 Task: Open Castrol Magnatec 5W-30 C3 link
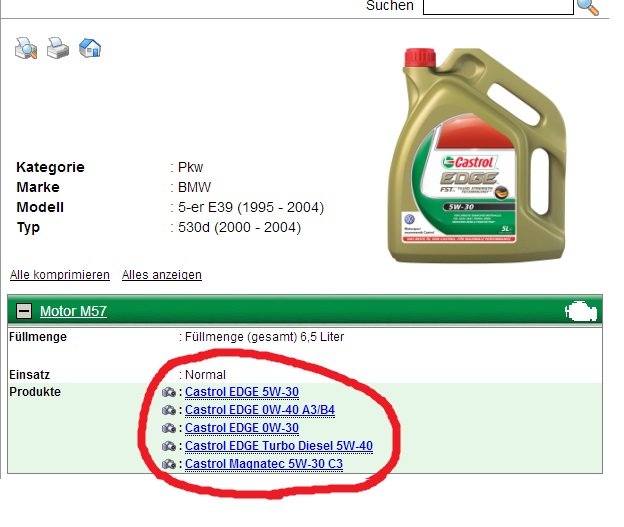(x=263, y=463)
